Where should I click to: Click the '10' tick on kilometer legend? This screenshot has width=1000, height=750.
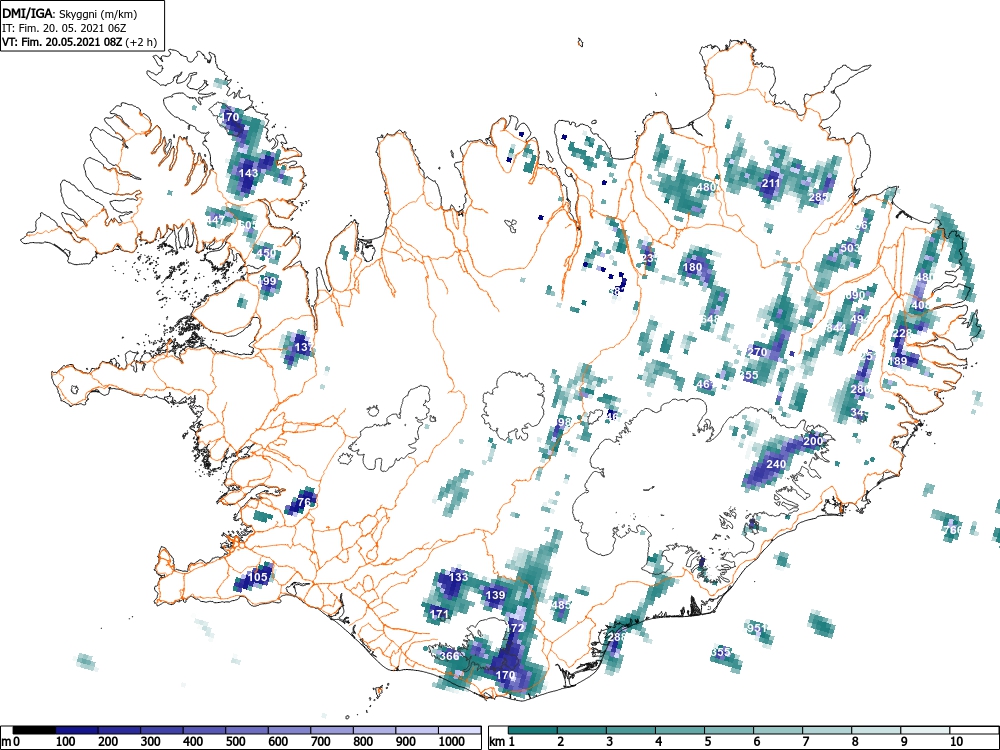(x=956, y=741)
